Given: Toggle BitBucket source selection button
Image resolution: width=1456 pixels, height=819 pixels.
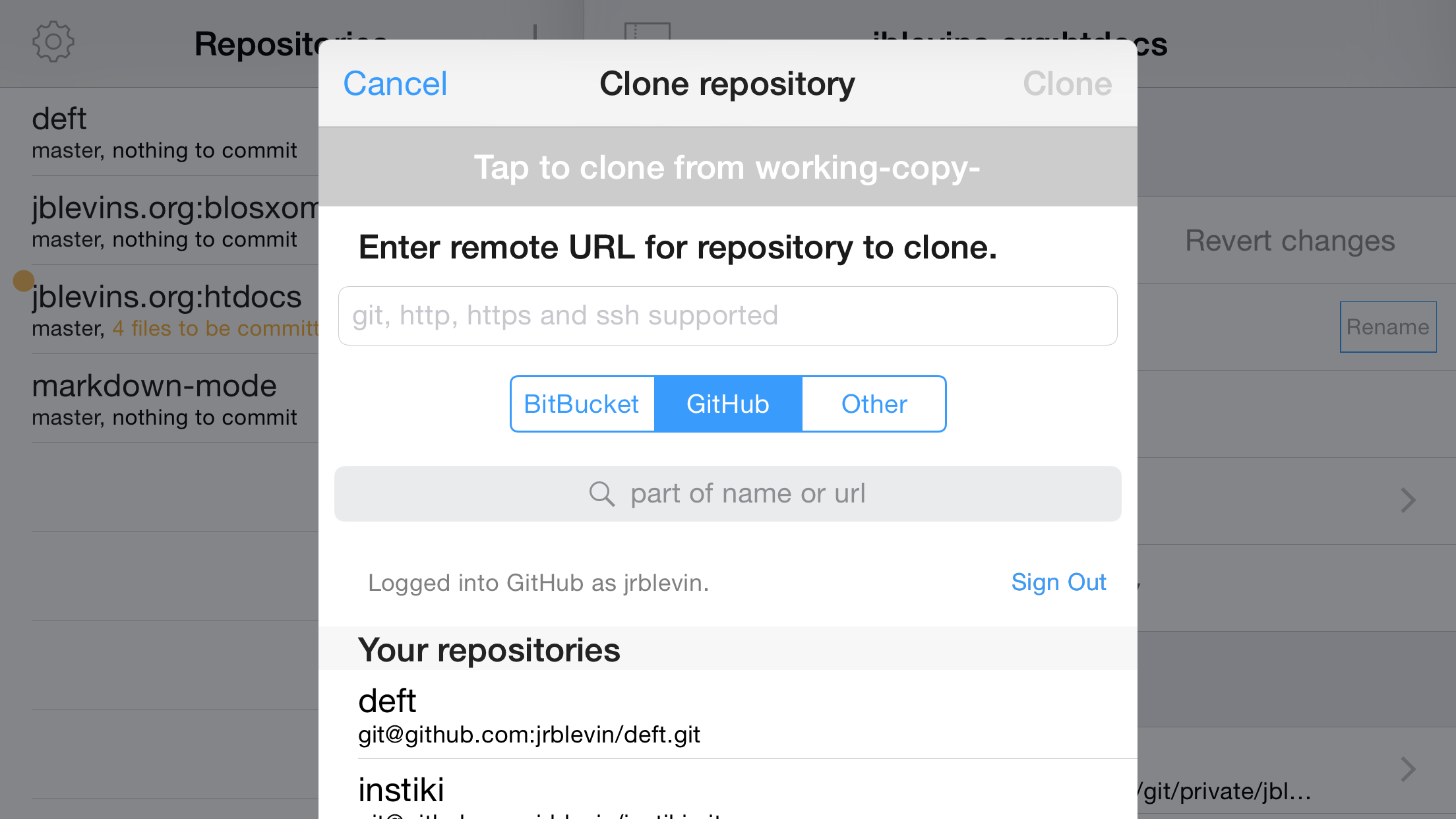Looking at the screenshot, I should pos(582,404).
